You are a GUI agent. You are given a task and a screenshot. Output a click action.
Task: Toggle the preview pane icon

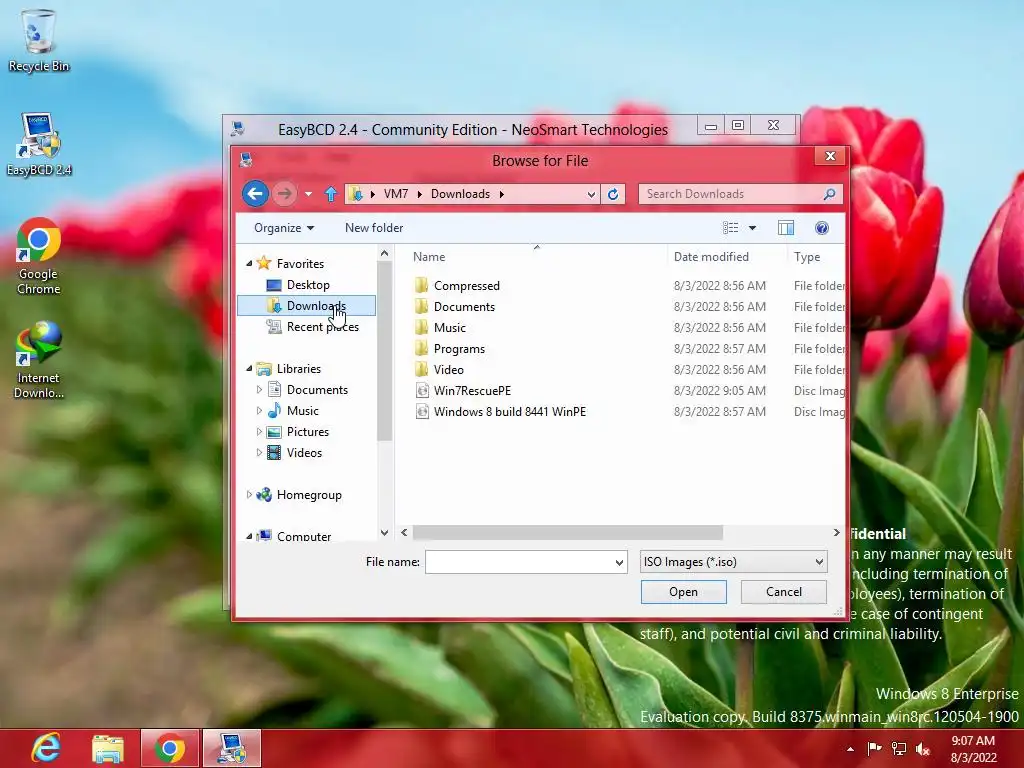coord(786,228)
